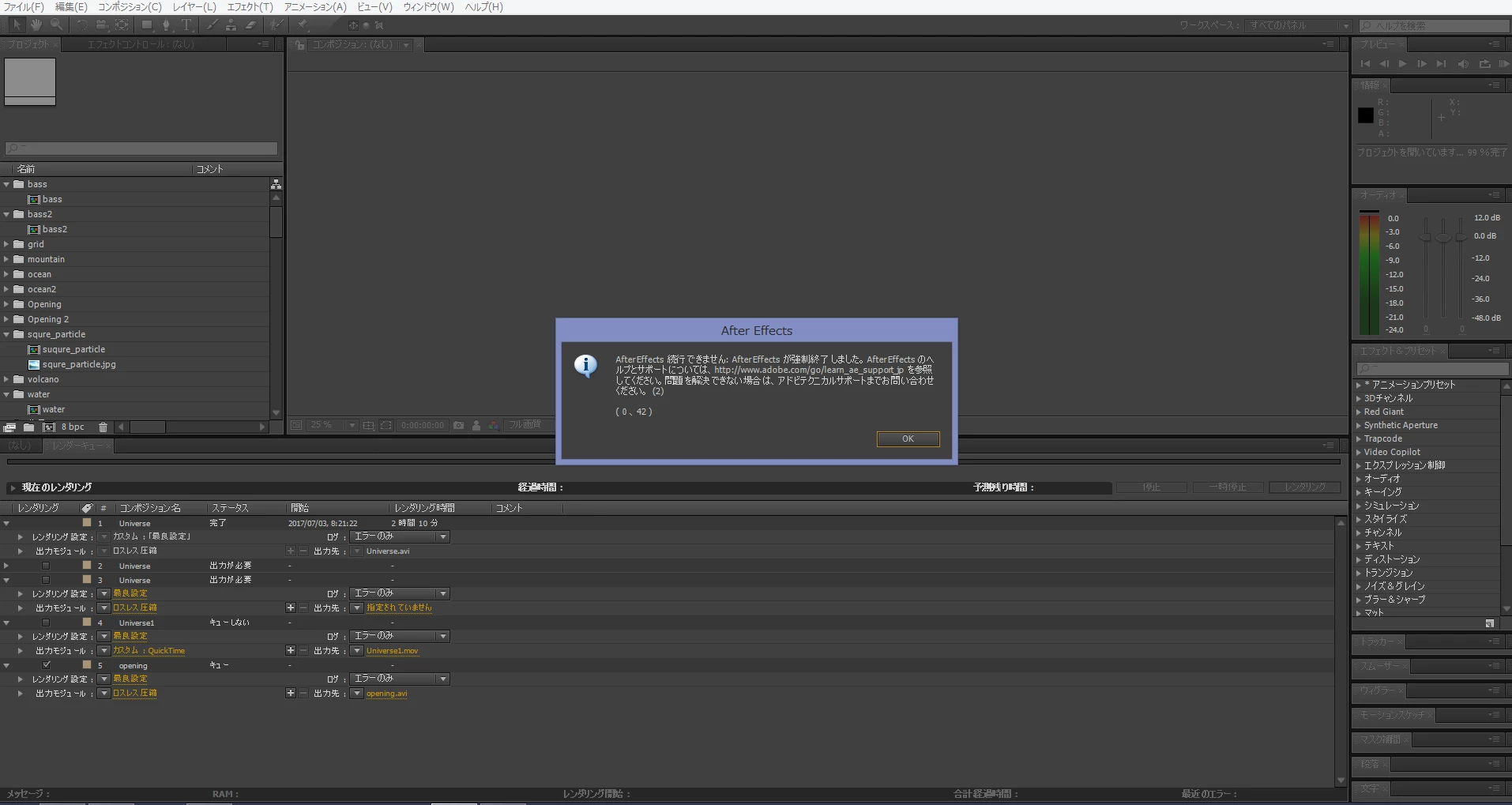Toggle render checkbox for Universe1 item 4
Viewport: 1512px width, 805px height.
pos(46,623)
